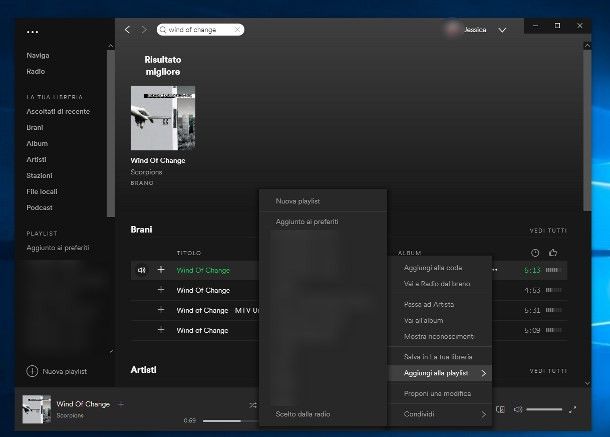610x437 pixels.
Task: Toggle shuffle in the player bar
Action: pos(253,405)
